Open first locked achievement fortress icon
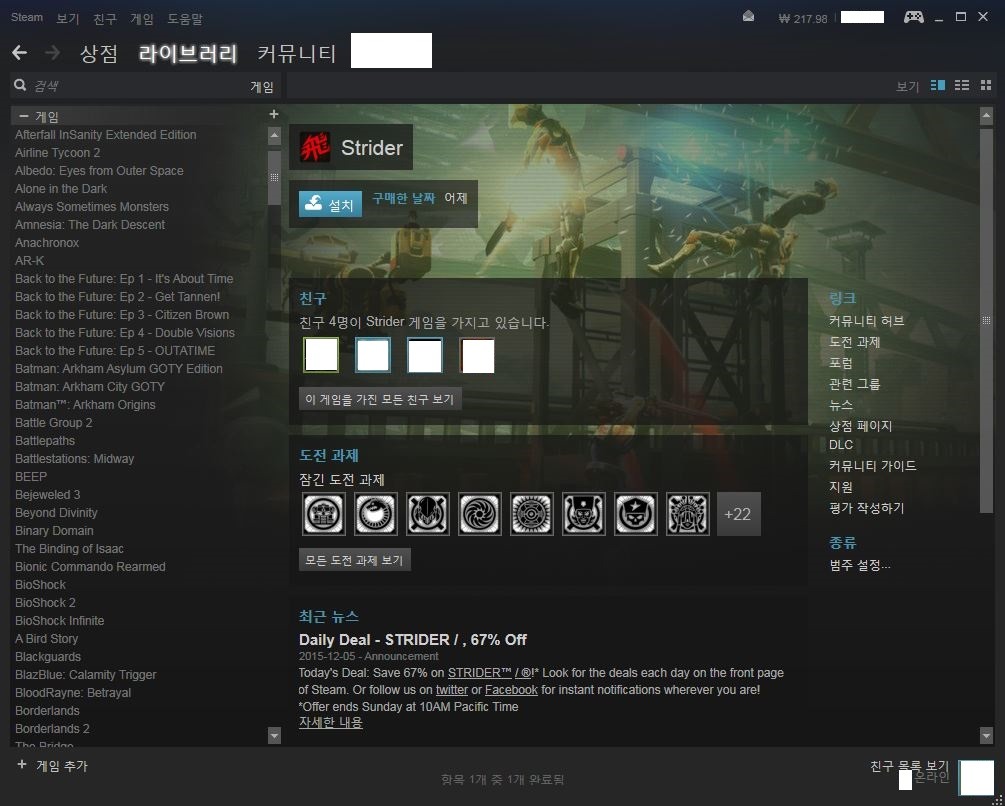This screenshot has width=1005, height=806. pos(324,514)
